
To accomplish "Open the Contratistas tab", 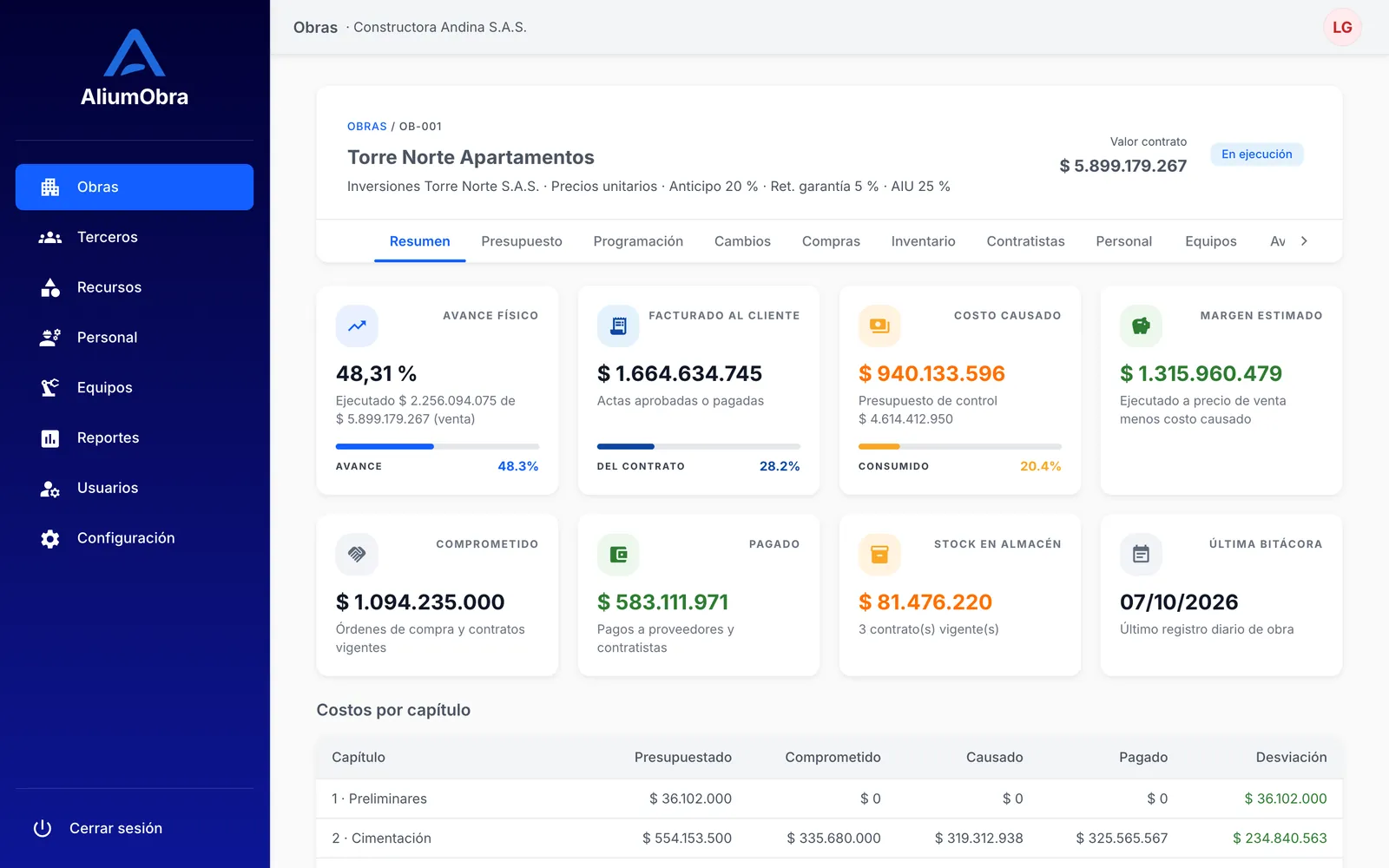I will click(1025, 241).
